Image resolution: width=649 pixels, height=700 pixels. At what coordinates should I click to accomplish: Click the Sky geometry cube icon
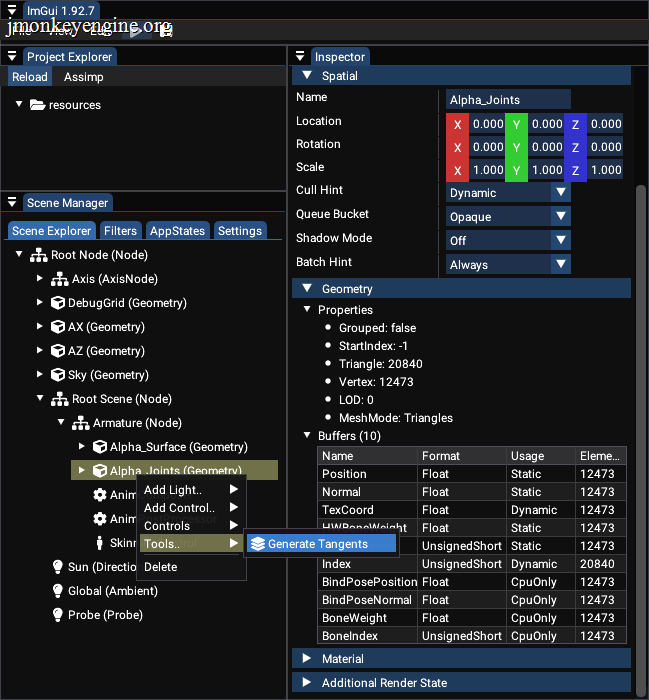click(x=58, y=375)
